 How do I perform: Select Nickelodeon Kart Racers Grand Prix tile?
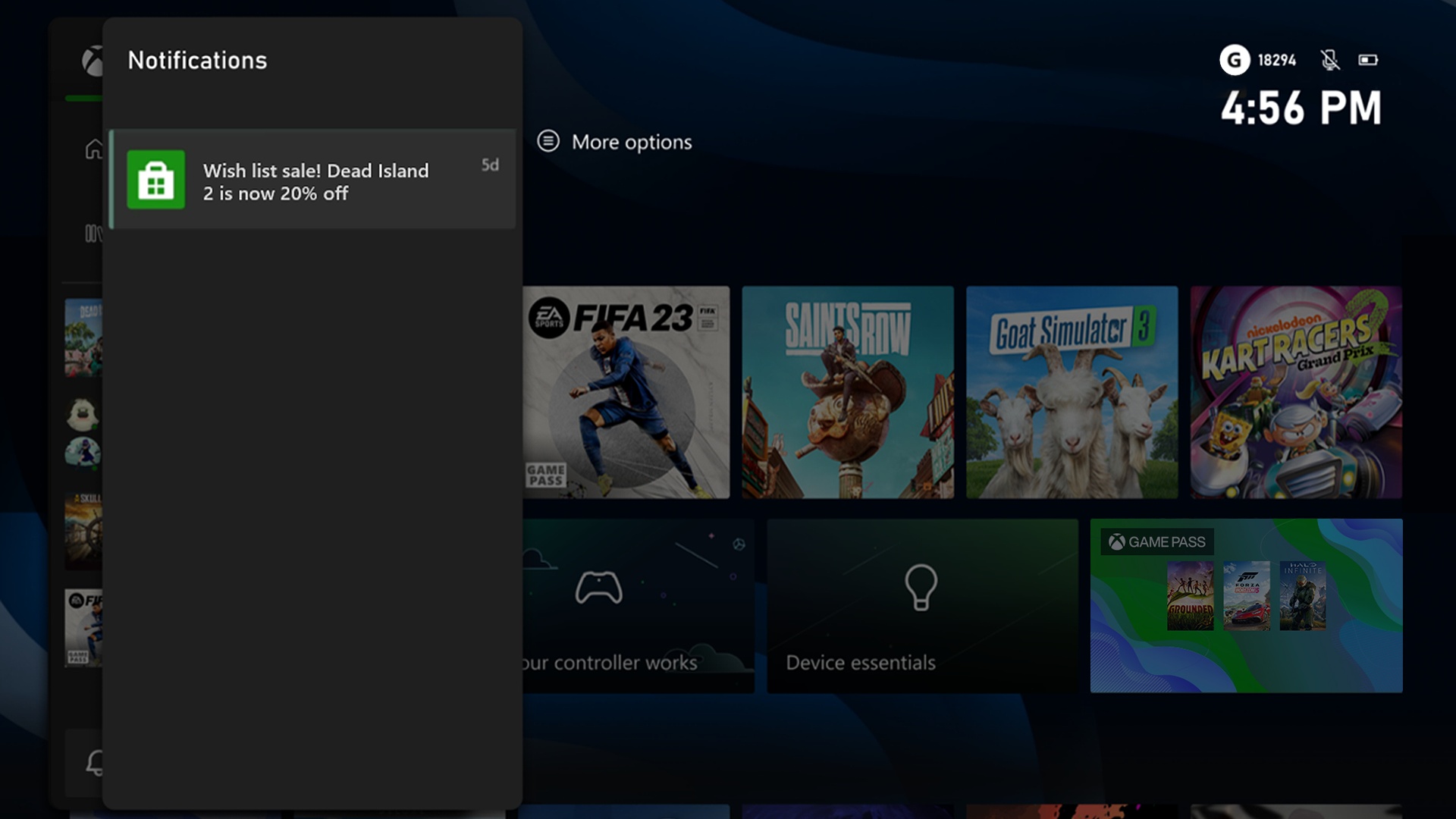coord(1295,392)
